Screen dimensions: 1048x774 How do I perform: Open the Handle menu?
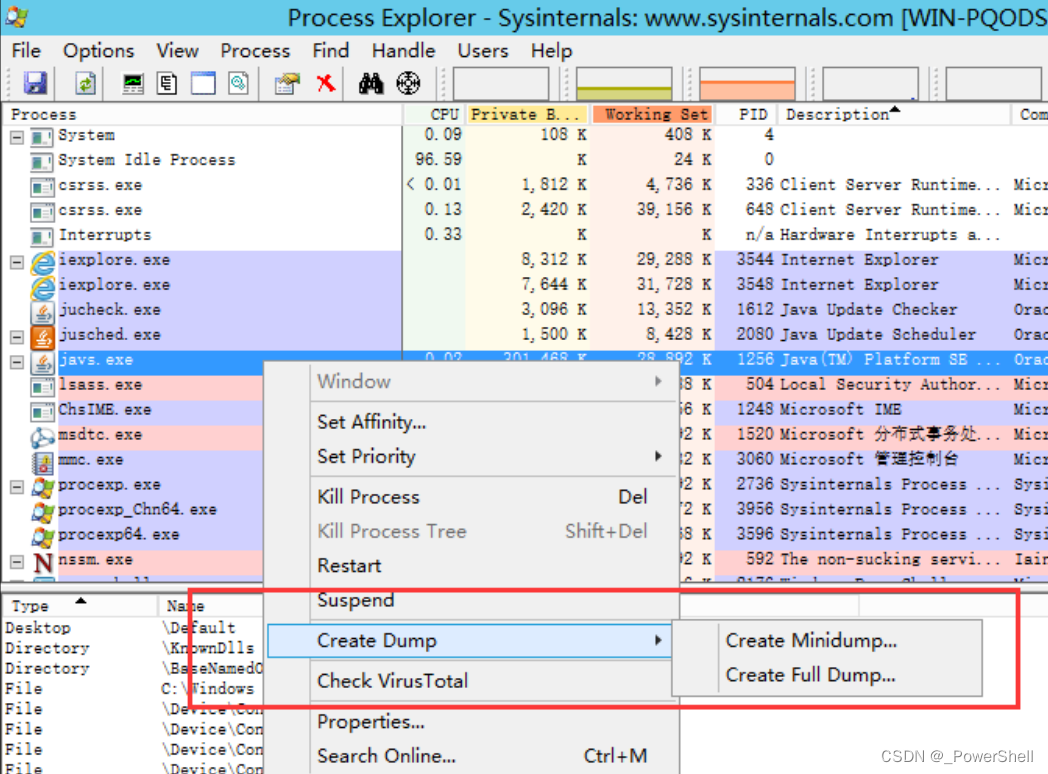[x=403, y=51]
